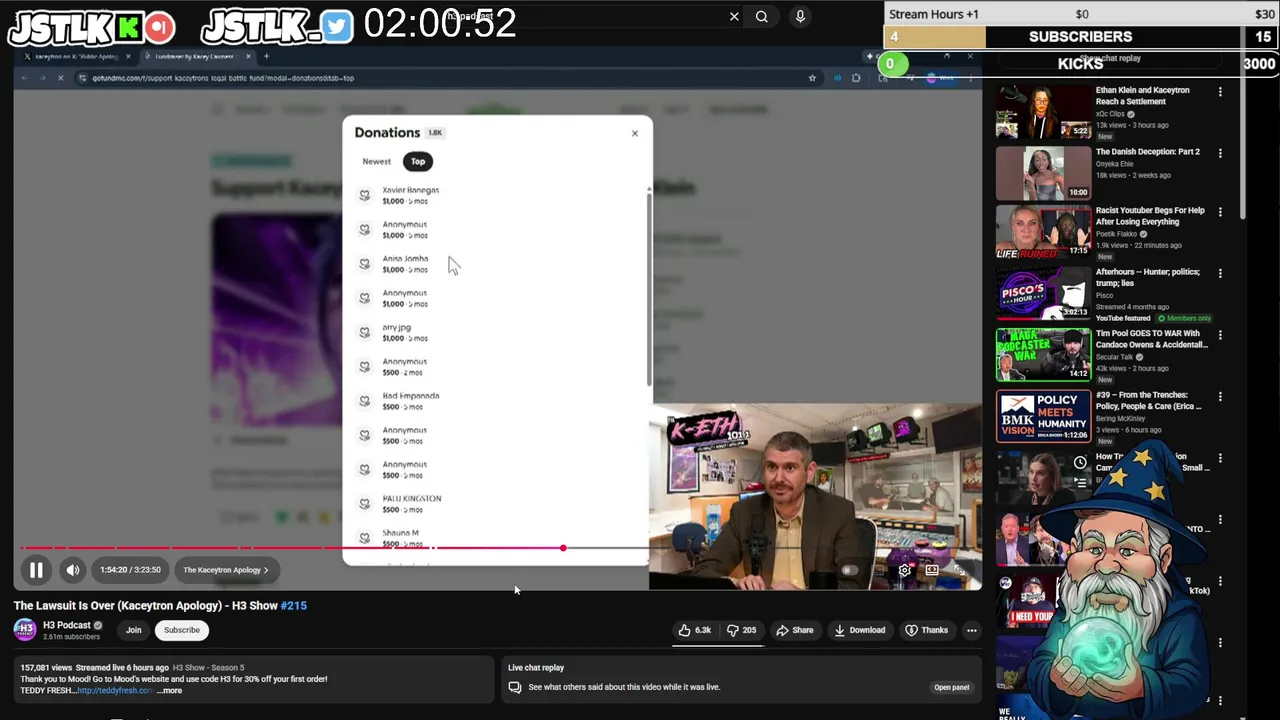Open options menu for Danish Deception video
The width and height of the screenshot is (1280, 720).
(1220, 153)
